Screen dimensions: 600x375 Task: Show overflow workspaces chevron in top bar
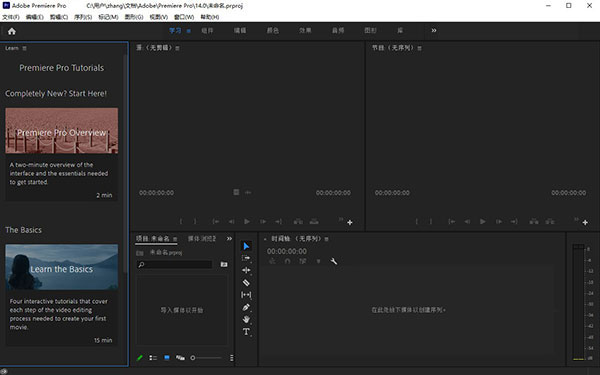tap(434, 31)
